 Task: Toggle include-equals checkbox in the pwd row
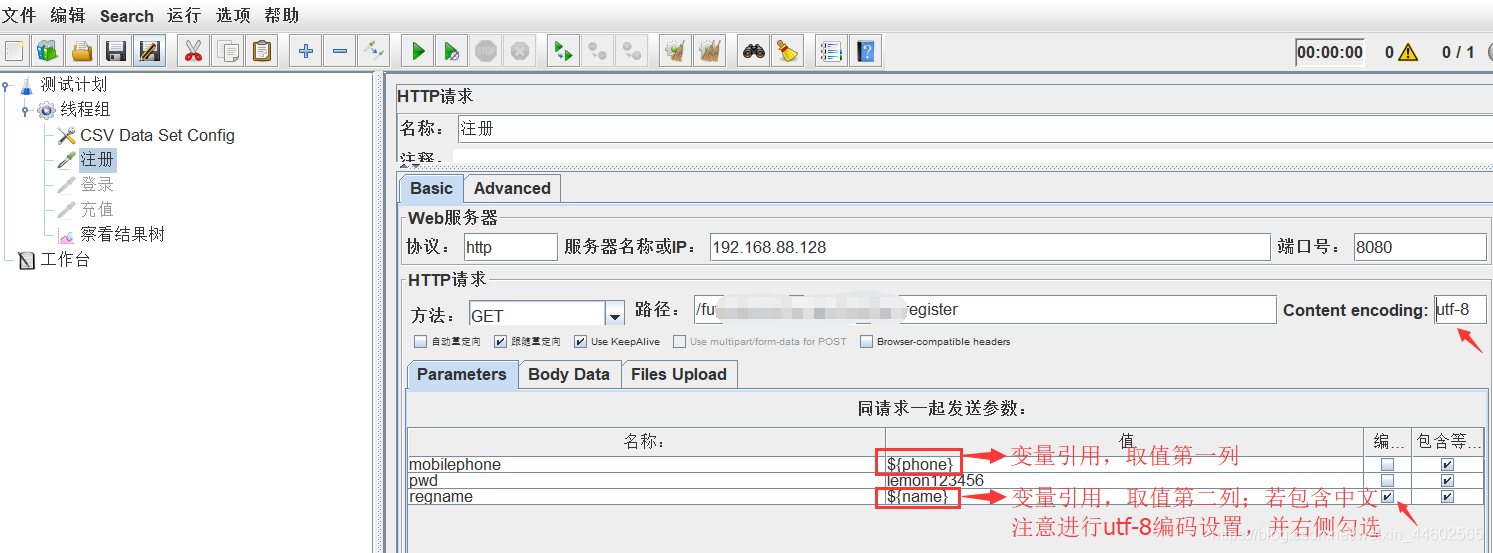pos(1447,481)
